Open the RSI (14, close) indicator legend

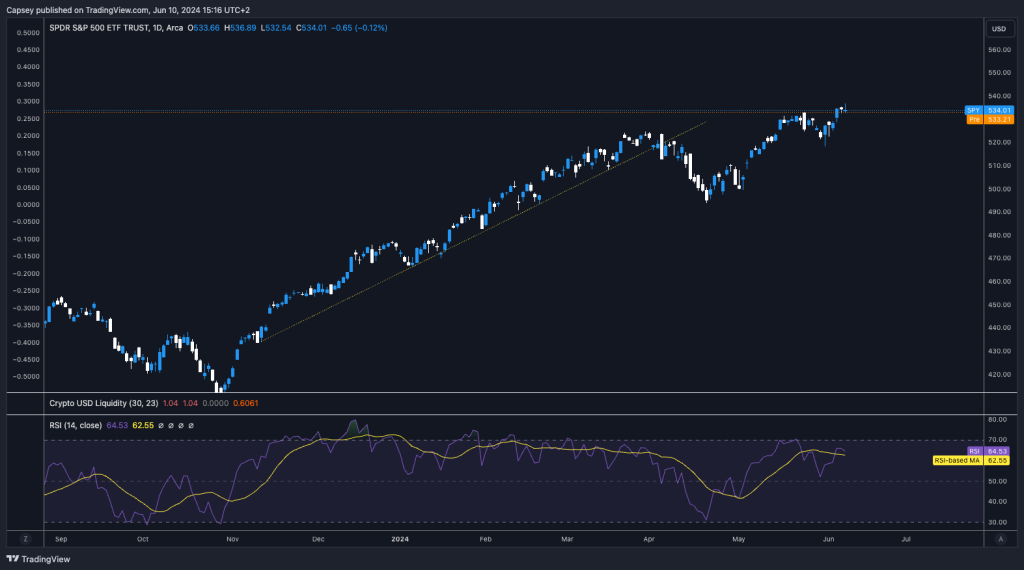coord(88,425)
